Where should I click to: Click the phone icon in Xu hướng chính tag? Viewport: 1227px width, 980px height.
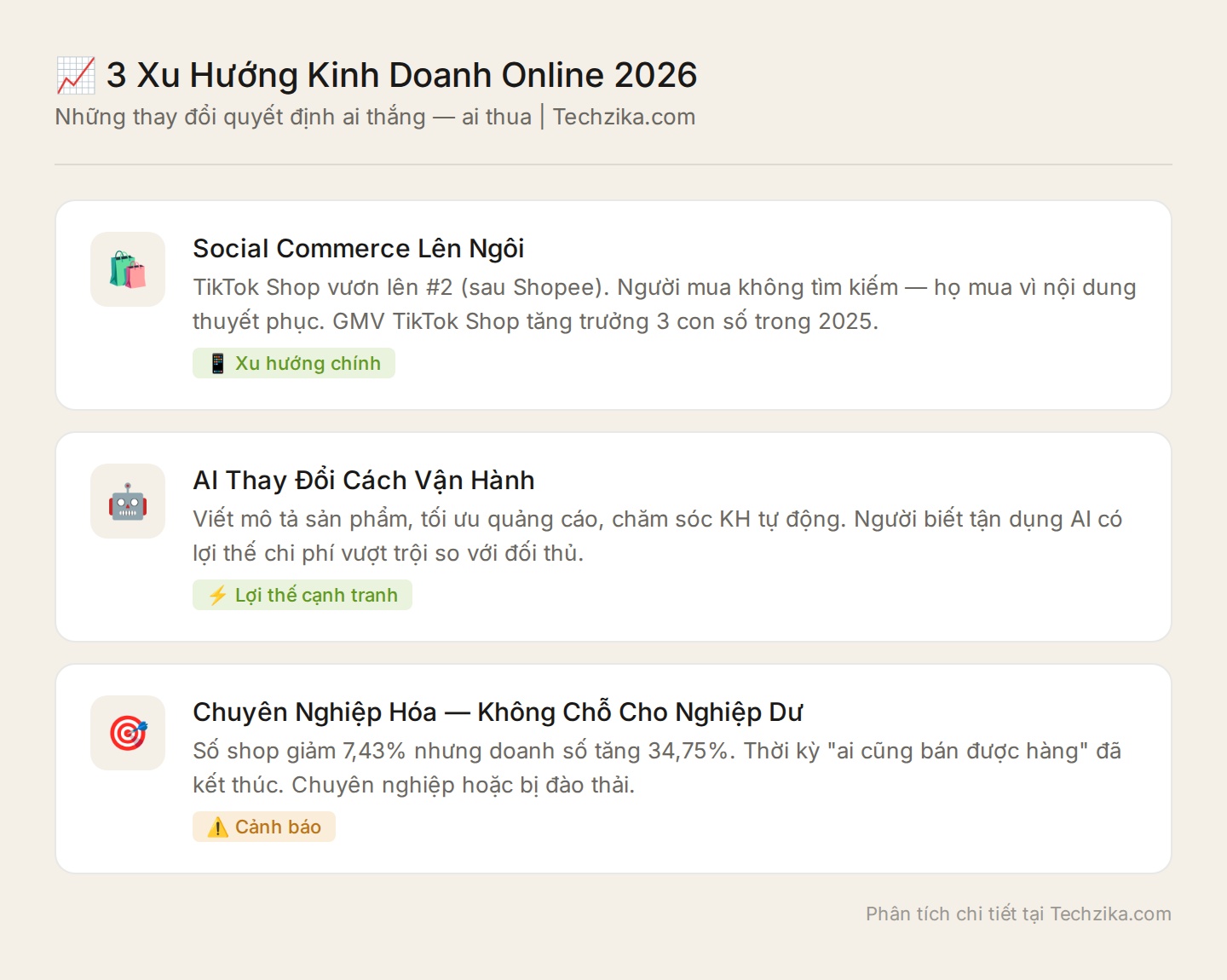click(218, 363)
